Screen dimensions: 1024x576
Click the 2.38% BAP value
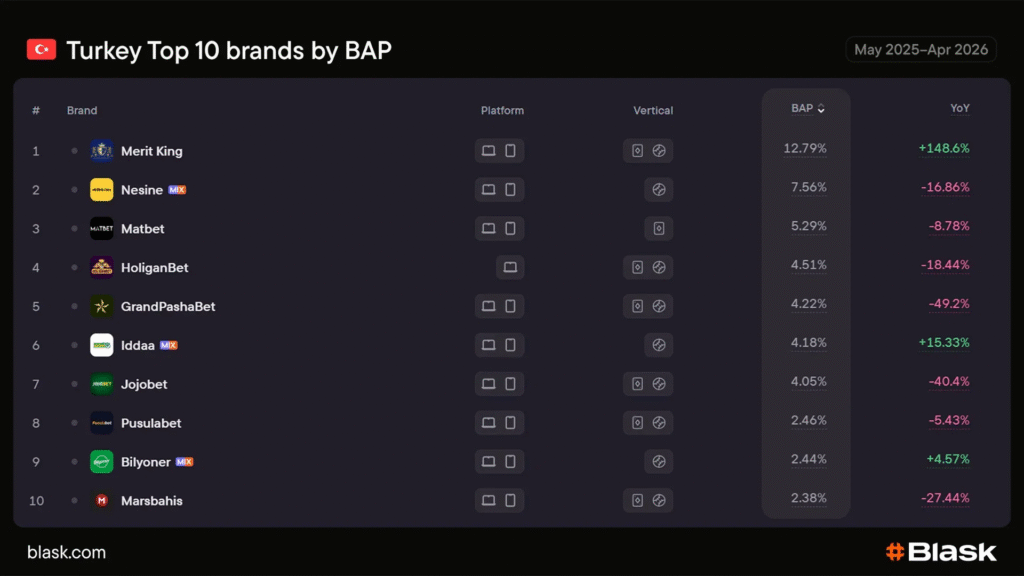(808, 498)
